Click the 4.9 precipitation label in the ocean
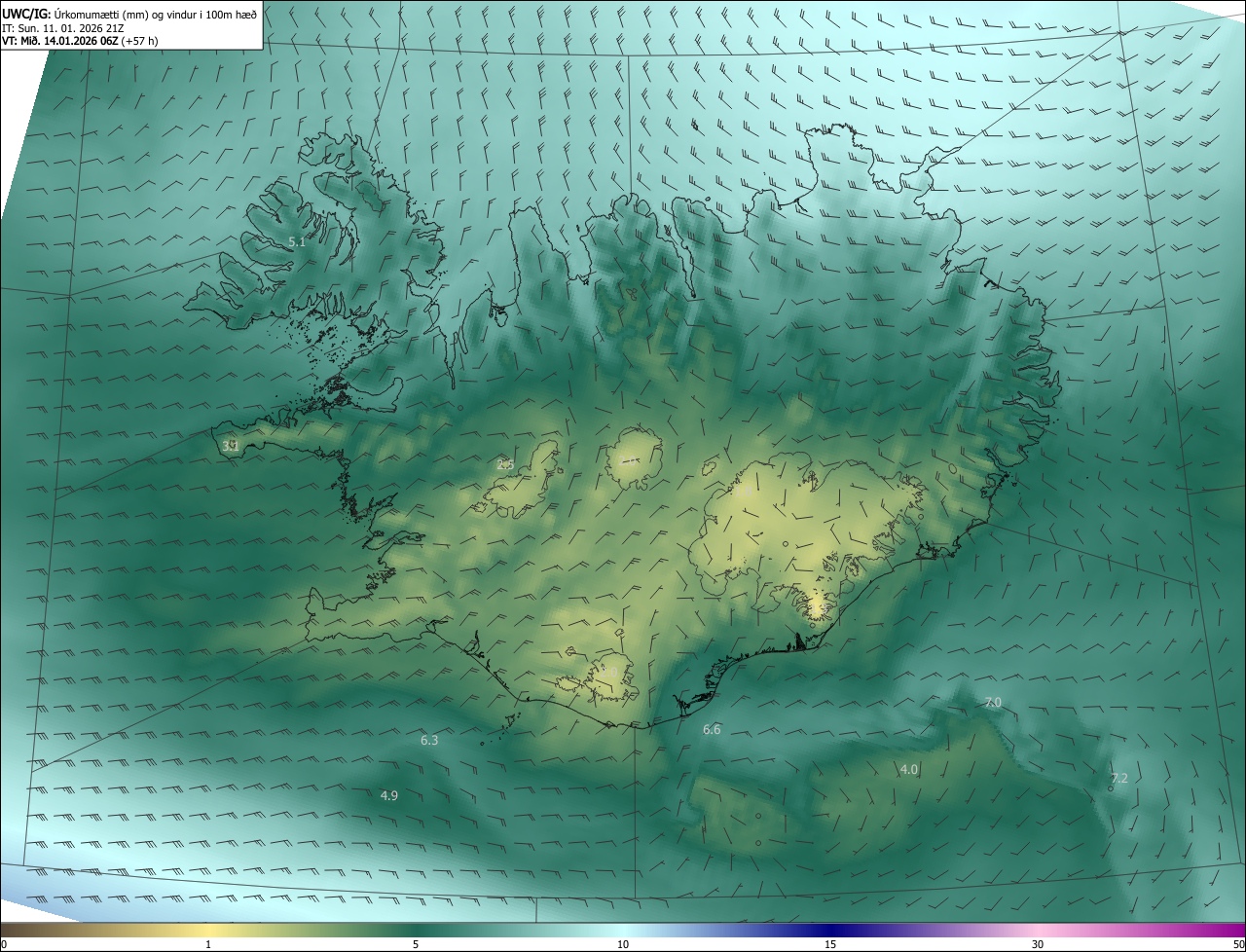The height and width of the screenshot is (952, 1246). click(x=388, y=796)
